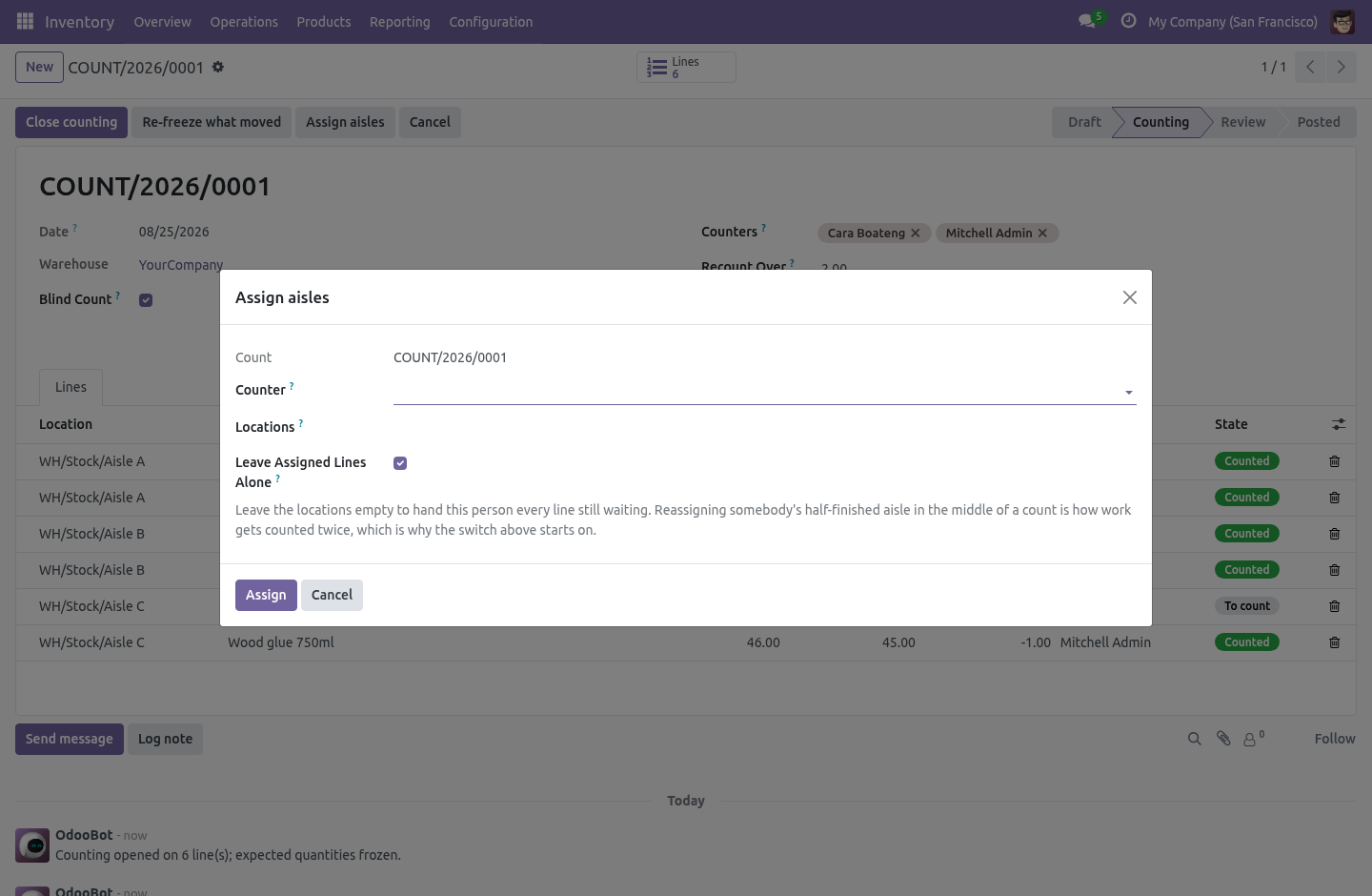Remove Cara Boateng from Counters
The width and height of the screenshot is (1372, 896).
coord(916,233)
